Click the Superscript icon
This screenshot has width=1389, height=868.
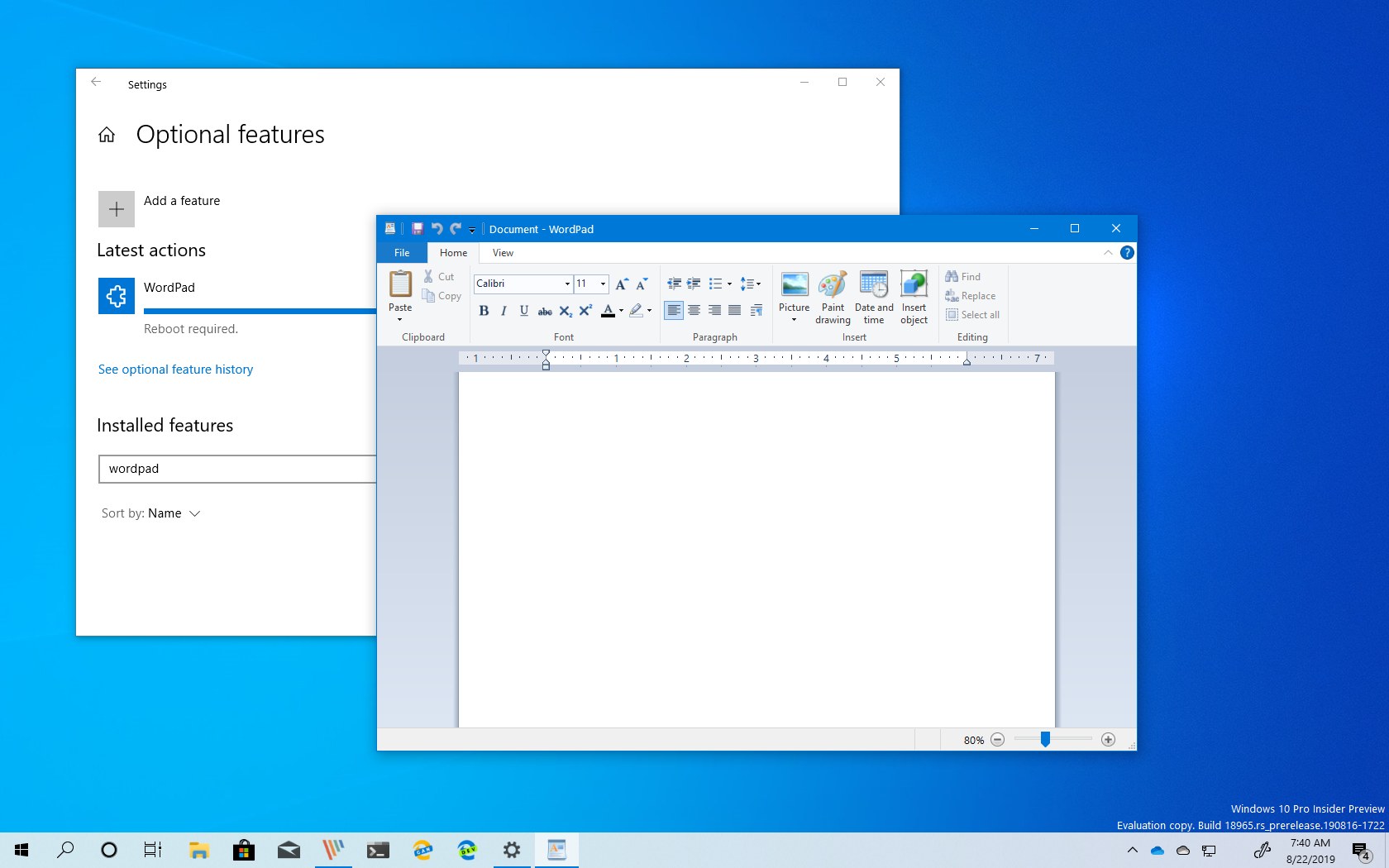pyautogui.click(x=585, y=311)
